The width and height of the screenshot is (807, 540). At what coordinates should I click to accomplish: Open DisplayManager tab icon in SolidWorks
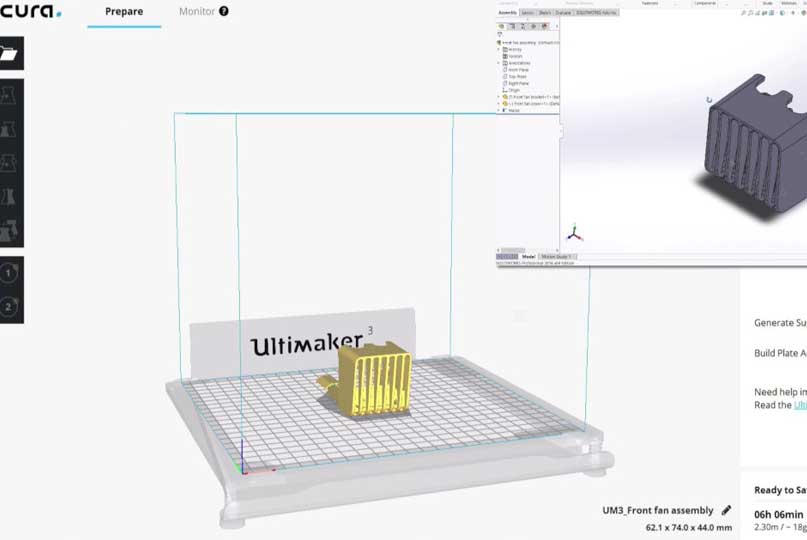tap(545, 26)
